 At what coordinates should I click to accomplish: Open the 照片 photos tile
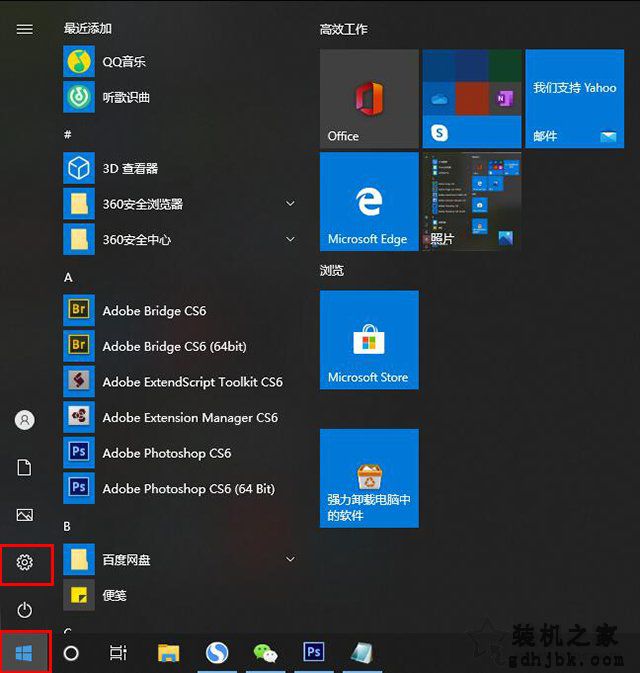472,202
